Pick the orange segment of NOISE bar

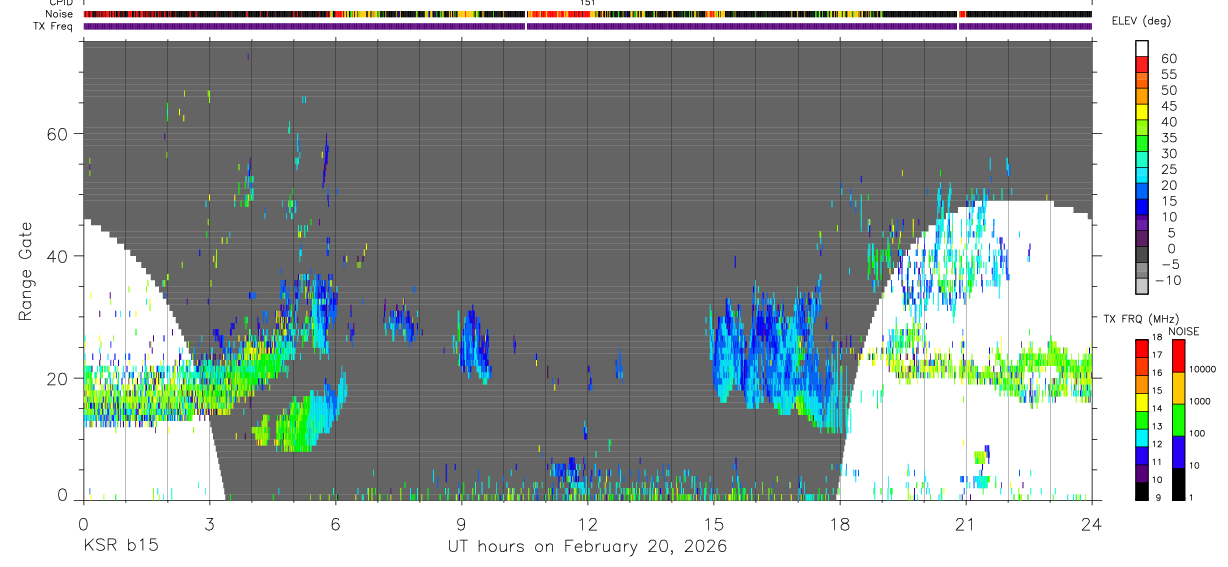point(1178,388)
